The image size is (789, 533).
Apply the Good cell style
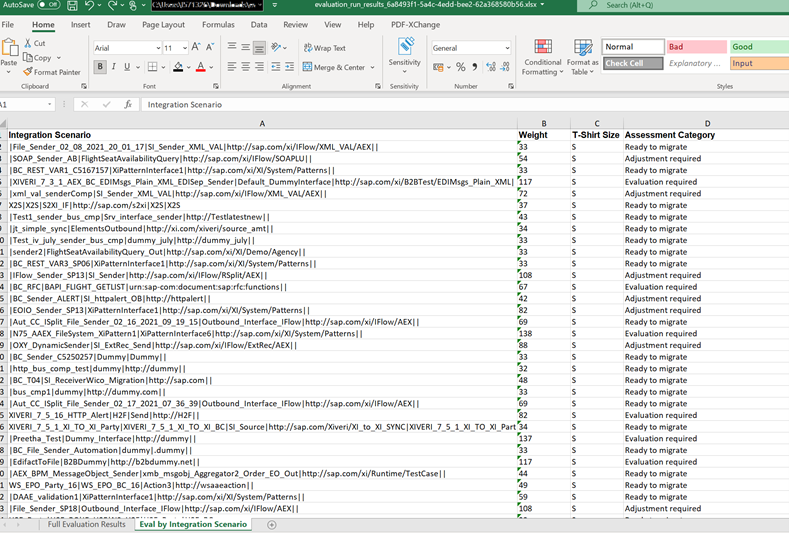click(759, 47)
